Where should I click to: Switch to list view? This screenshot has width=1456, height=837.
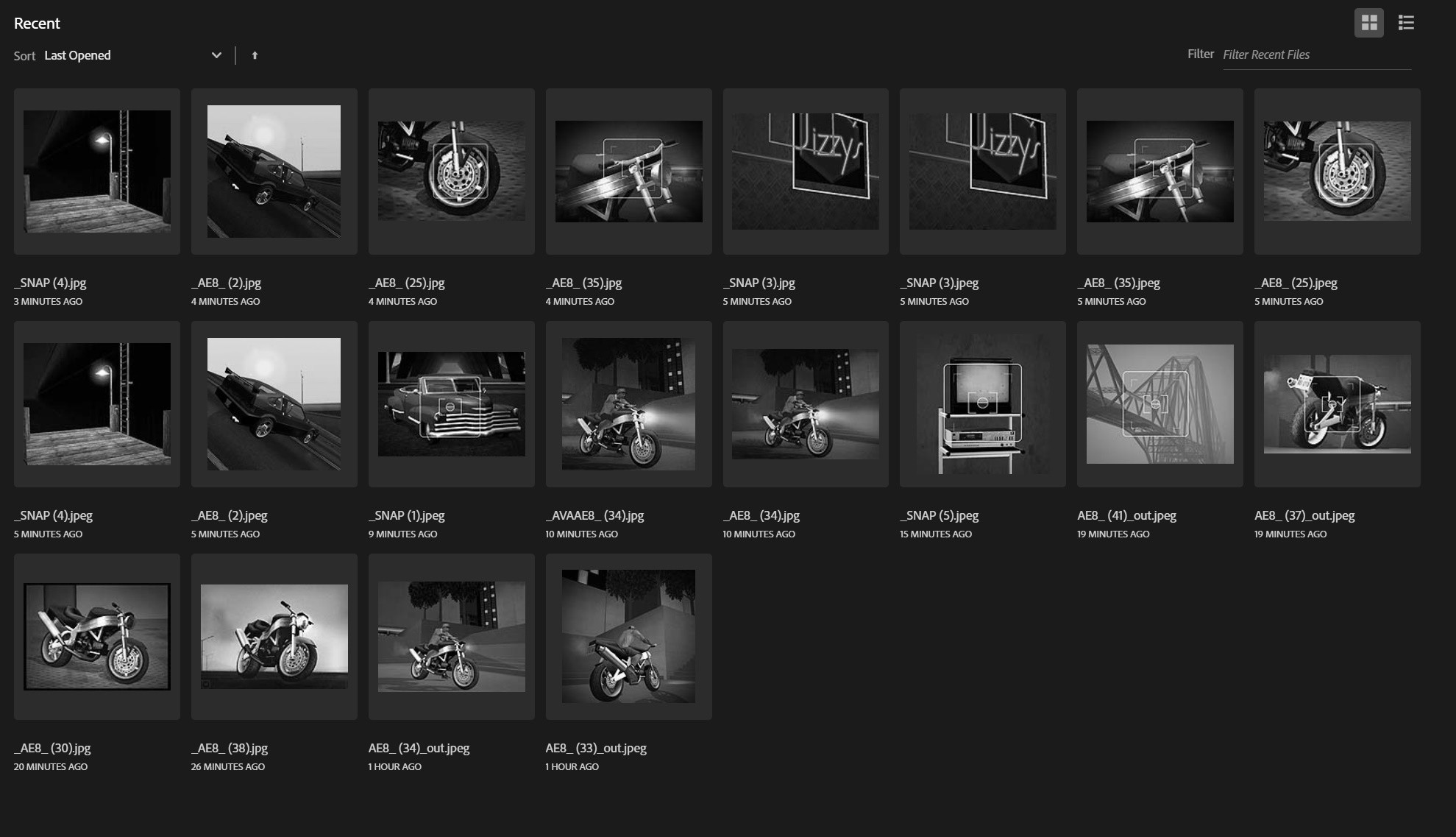point(1406,23)
